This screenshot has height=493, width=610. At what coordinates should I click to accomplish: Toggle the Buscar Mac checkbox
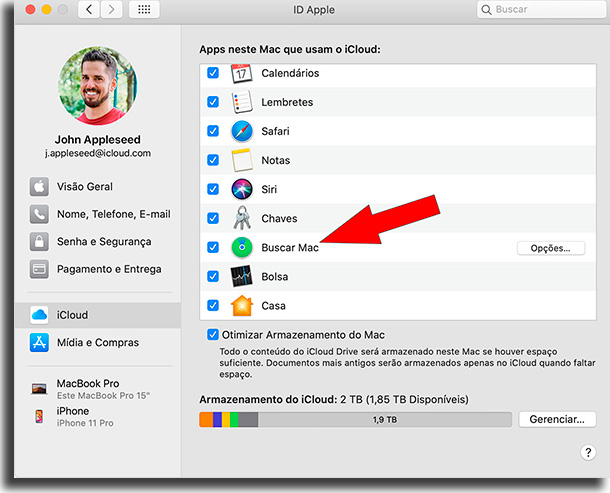(213, 247)
